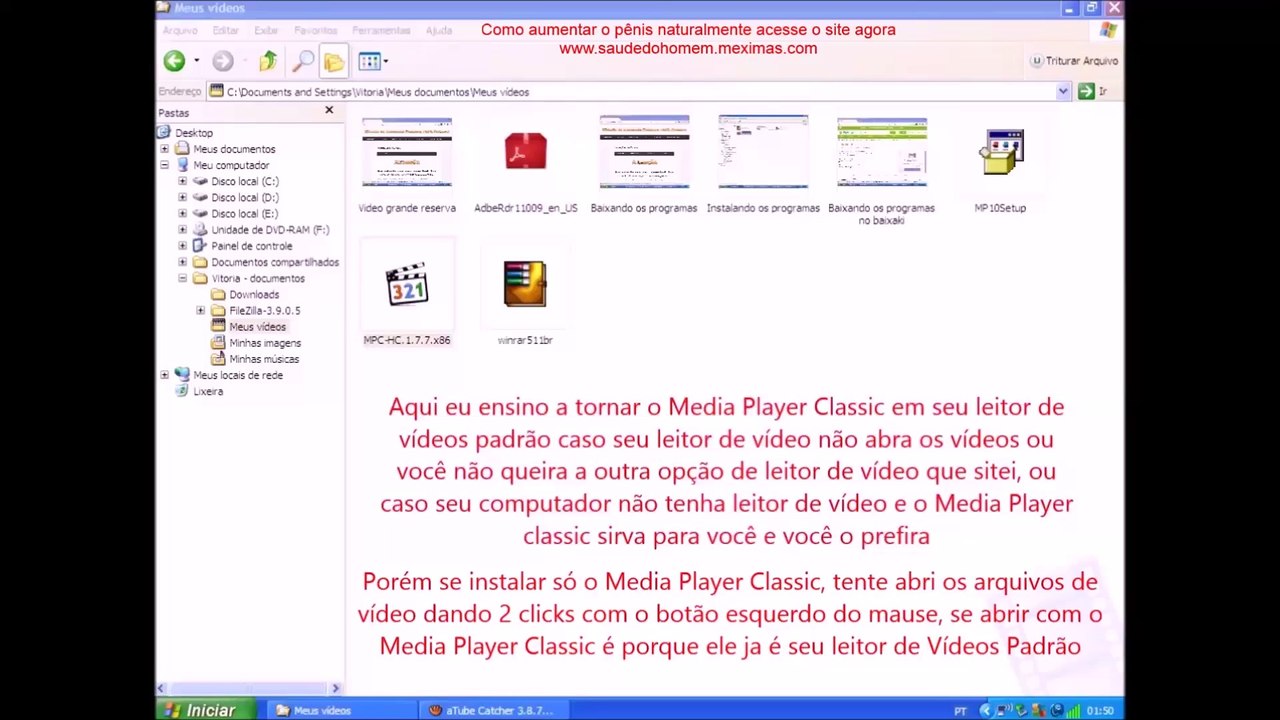The image size is (1280, 720).
Task: Select Disco local (C:) in the tree
Action: pyautogui.click(x=245, y=181)
